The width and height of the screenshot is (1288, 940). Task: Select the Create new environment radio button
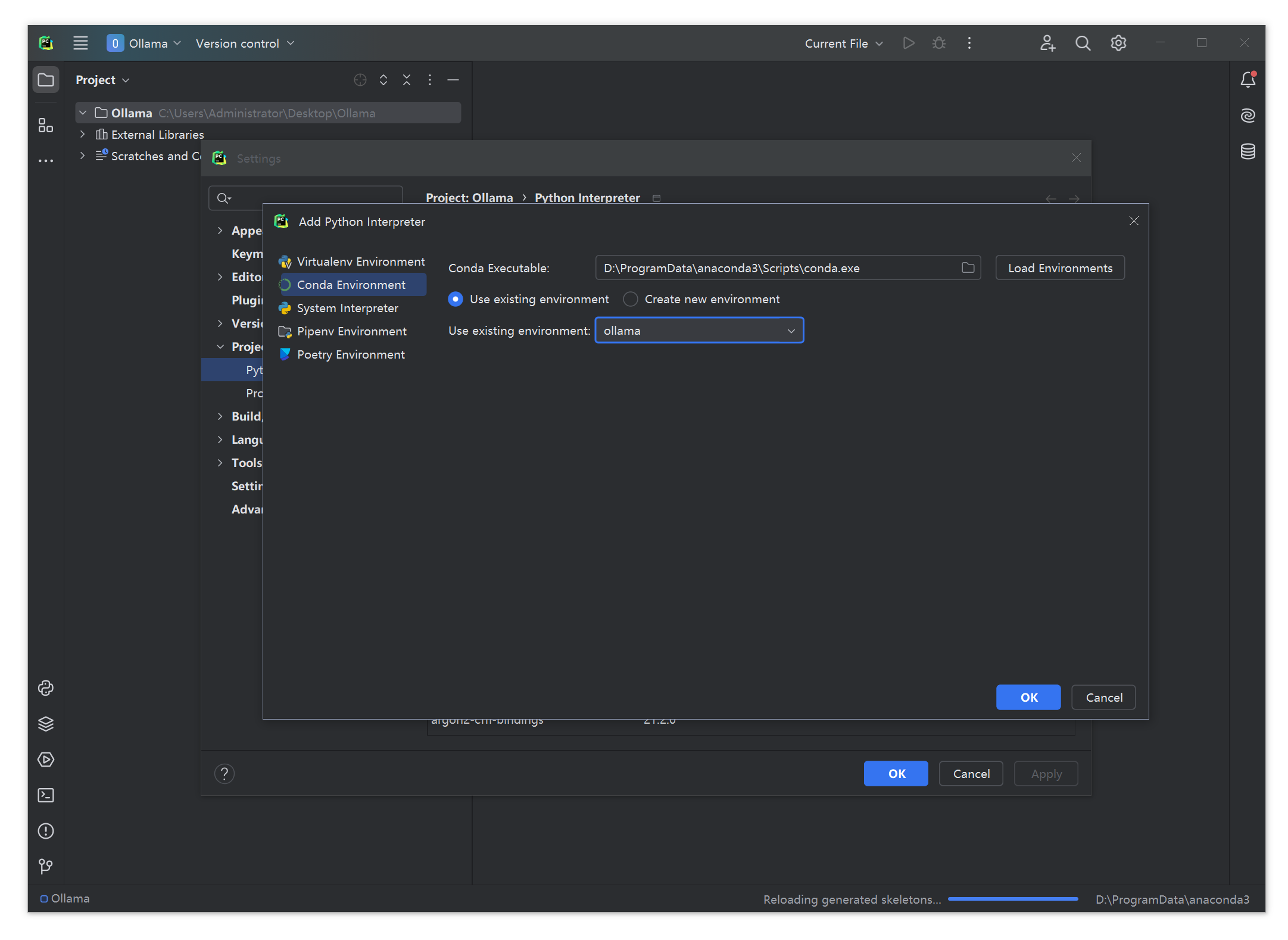(630, 299)
